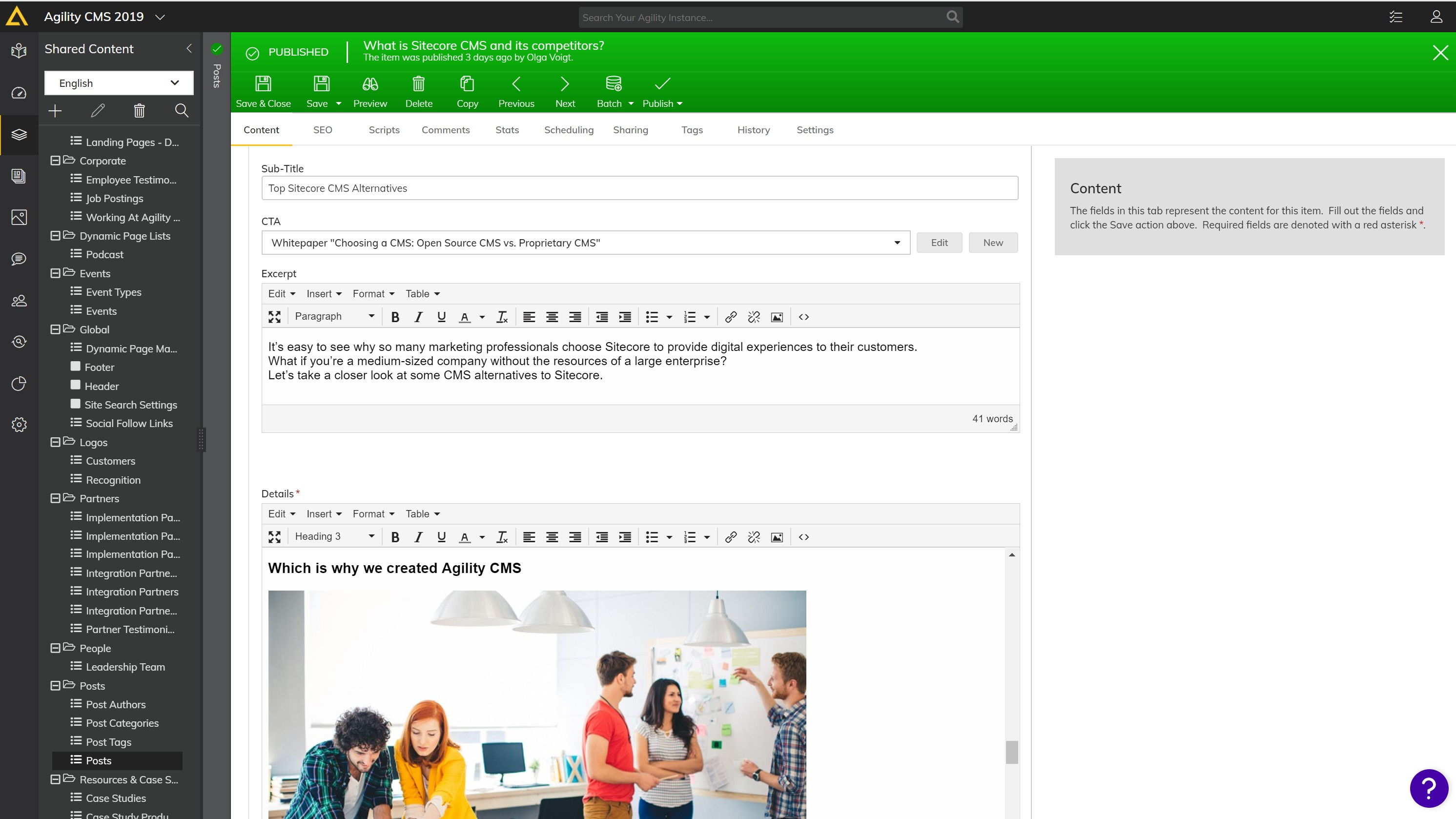Image resolution: width=1456 pixels, height=819 pixels.
Task: Toggle Underline in Excerpt editor
Action: (x=441, y=317)
